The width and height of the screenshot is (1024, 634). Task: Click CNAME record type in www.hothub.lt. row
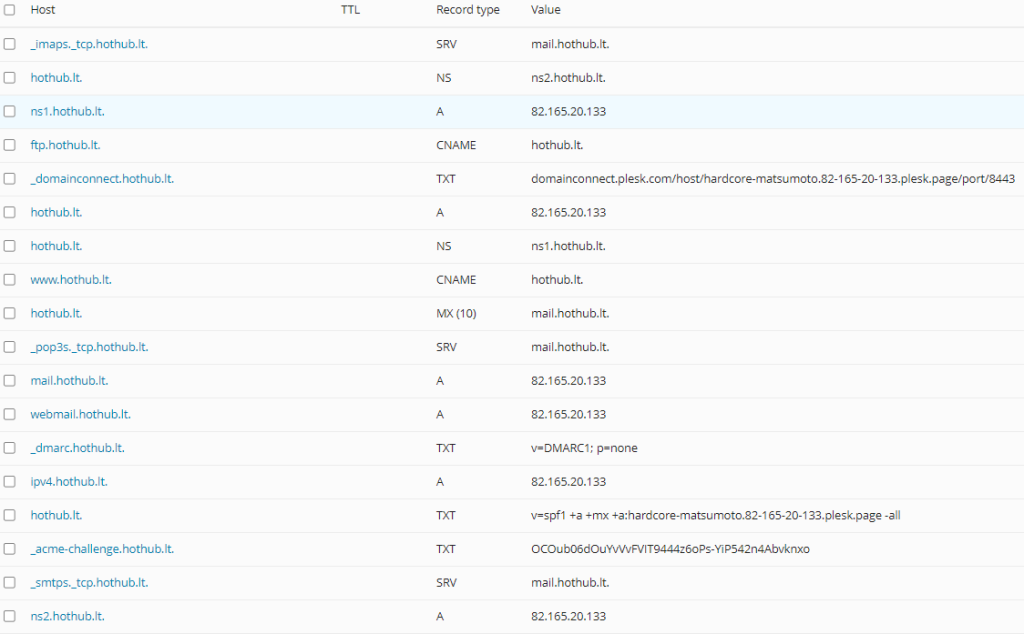point(456,279)
